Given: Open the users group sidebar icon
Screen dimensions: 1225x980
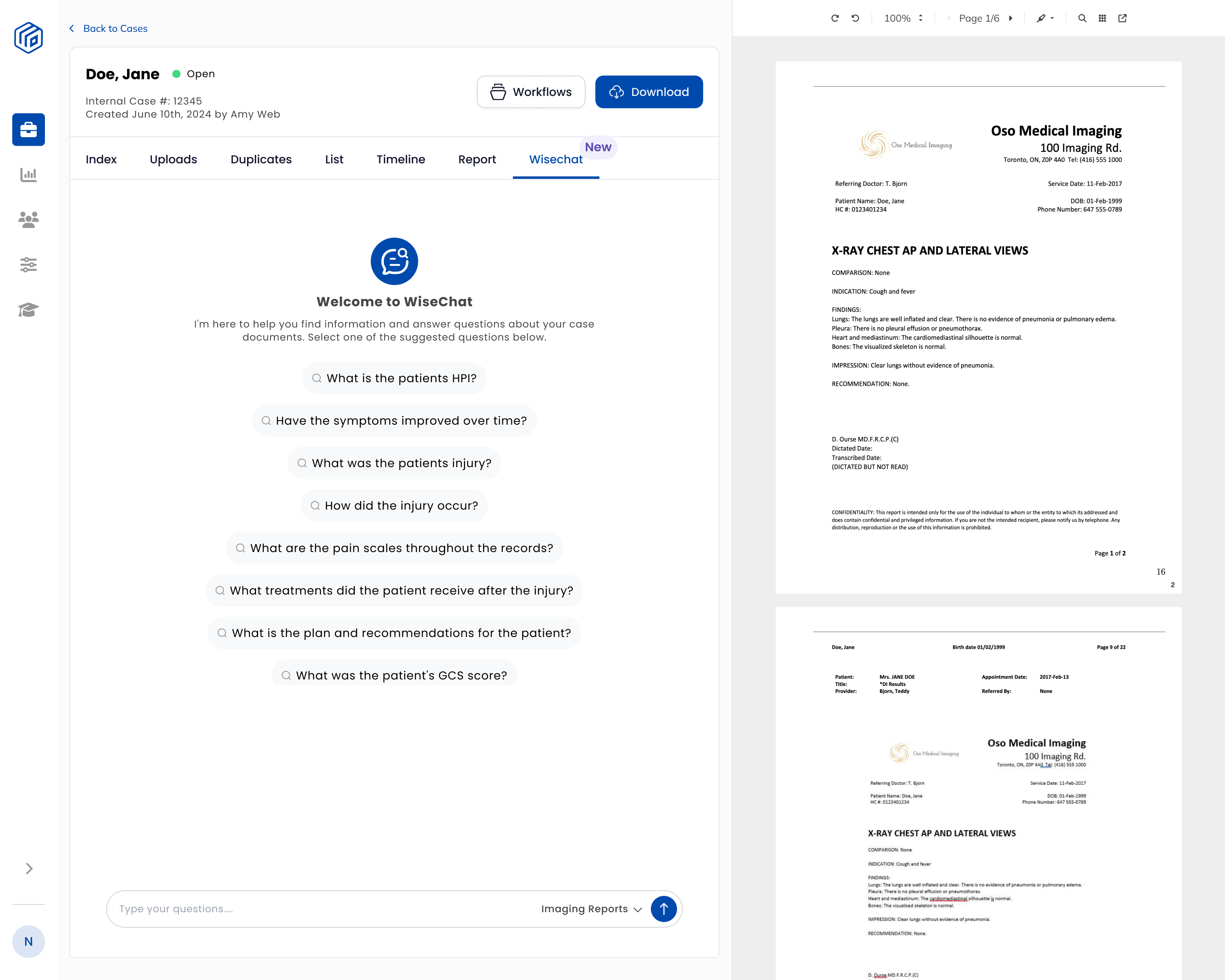Looking at the screenshot, I should pyautogui.click(x=29, y=219).
